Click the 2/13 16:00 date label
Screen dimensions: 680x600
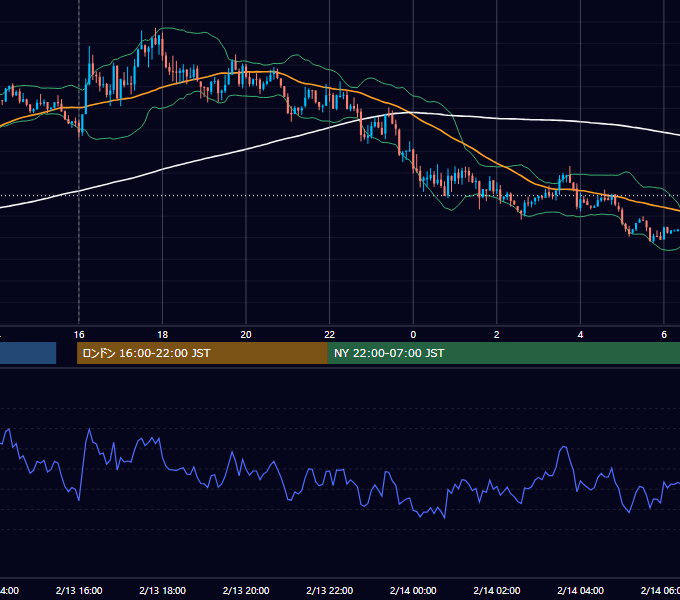click(79, 590)
